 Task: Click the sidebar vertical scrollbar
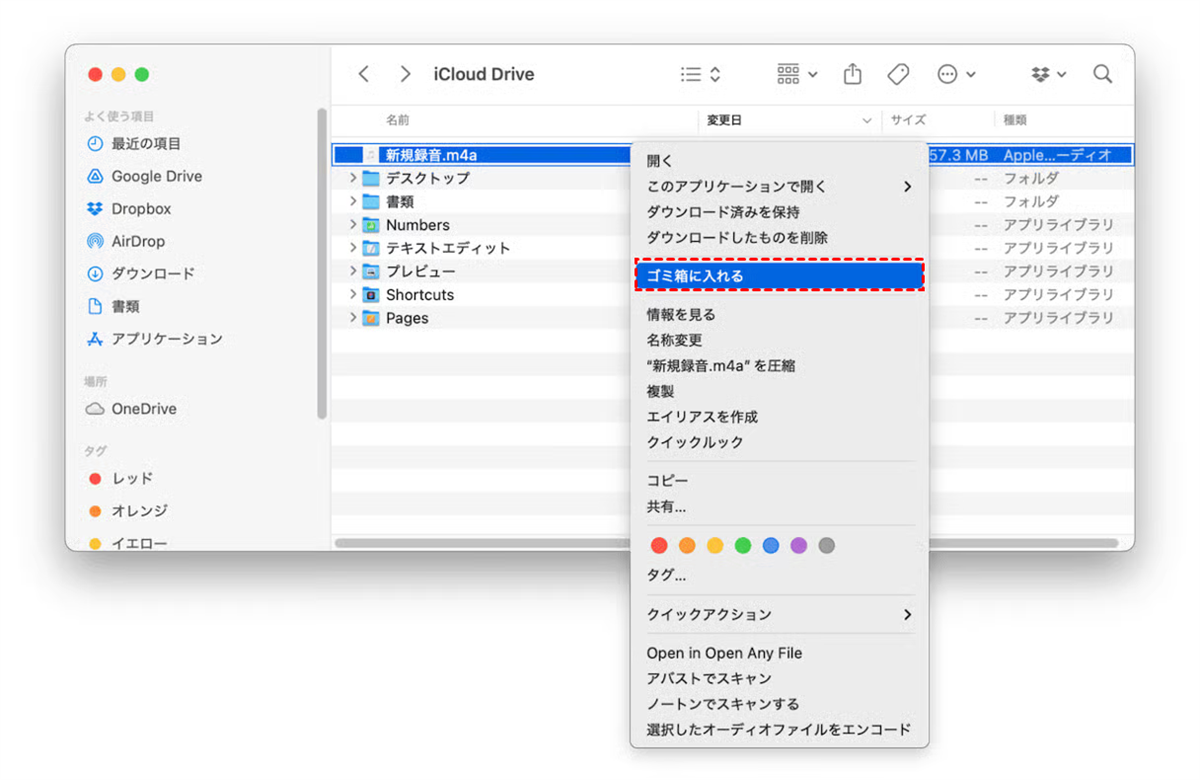coord(322,264)
